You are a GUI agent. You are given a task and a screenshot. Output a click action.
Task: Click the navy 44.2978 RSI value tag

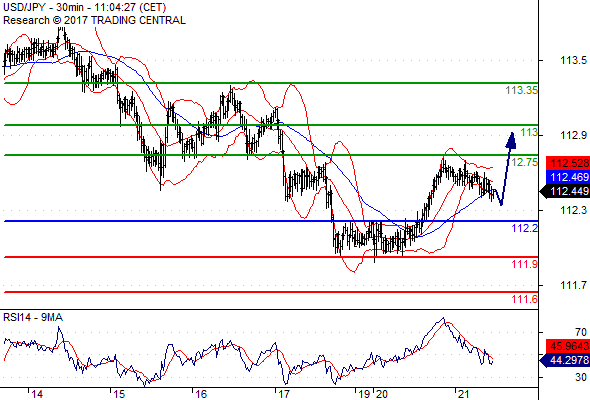tap(565, 360)
